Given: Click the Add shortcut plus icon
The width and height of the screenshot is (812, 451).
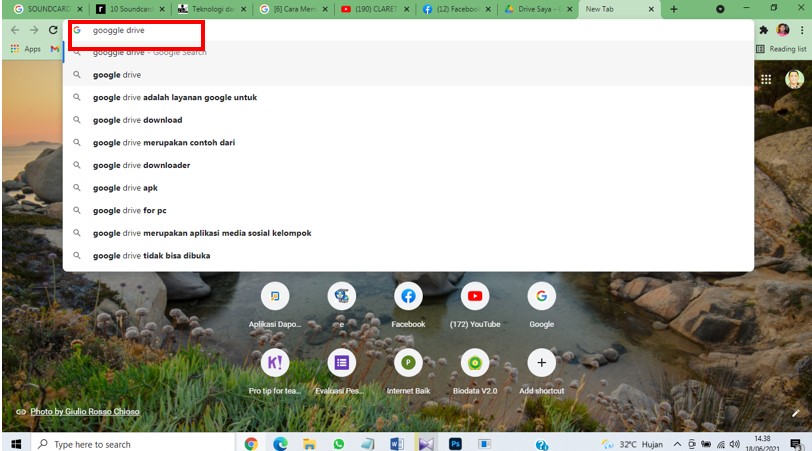Looking at the screenshot, I should 541,363.
